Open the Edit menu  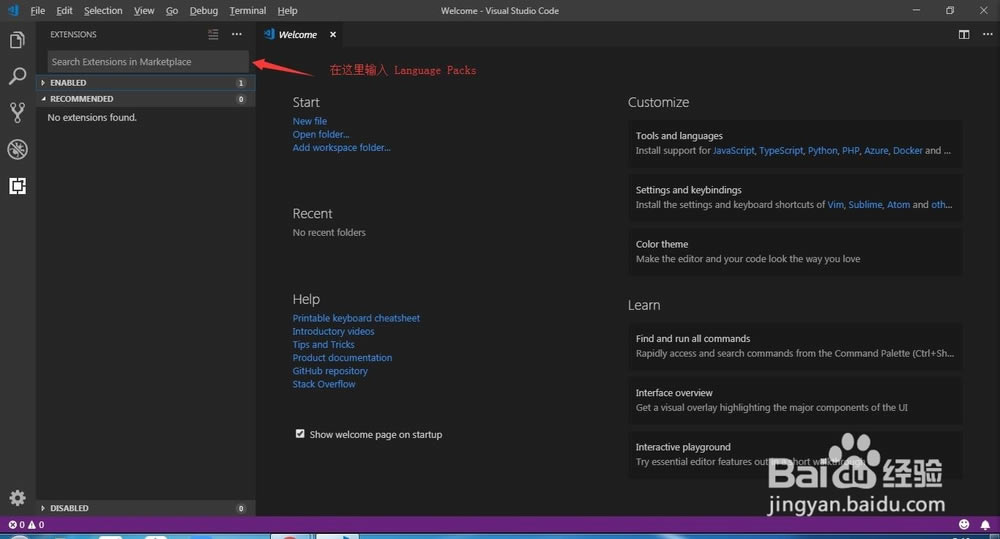pos(64,11)
